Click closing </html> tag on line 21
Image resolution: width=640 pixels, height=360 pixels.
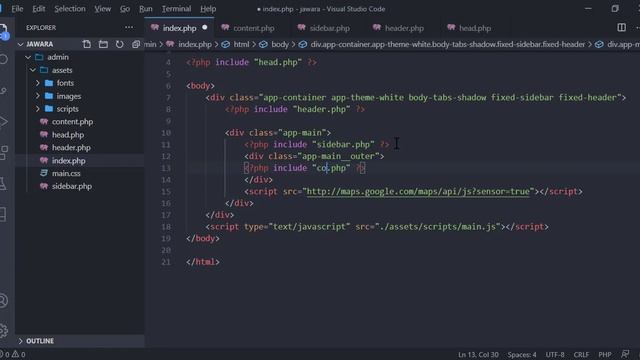click(x=203, y=262)
